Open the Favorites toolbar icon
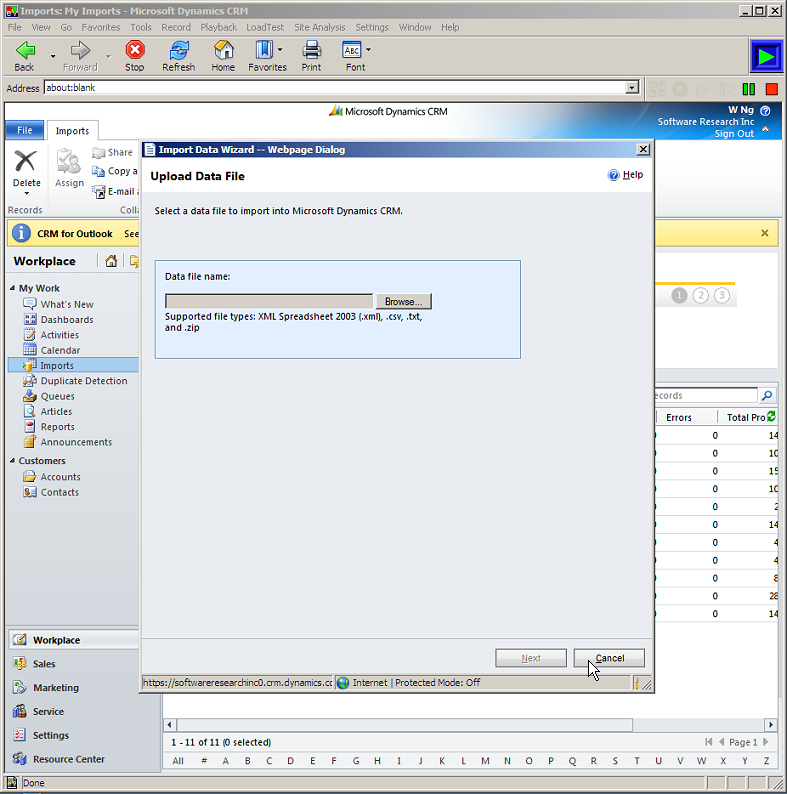This screenshot has height=794, width=787. pos(264,50)
